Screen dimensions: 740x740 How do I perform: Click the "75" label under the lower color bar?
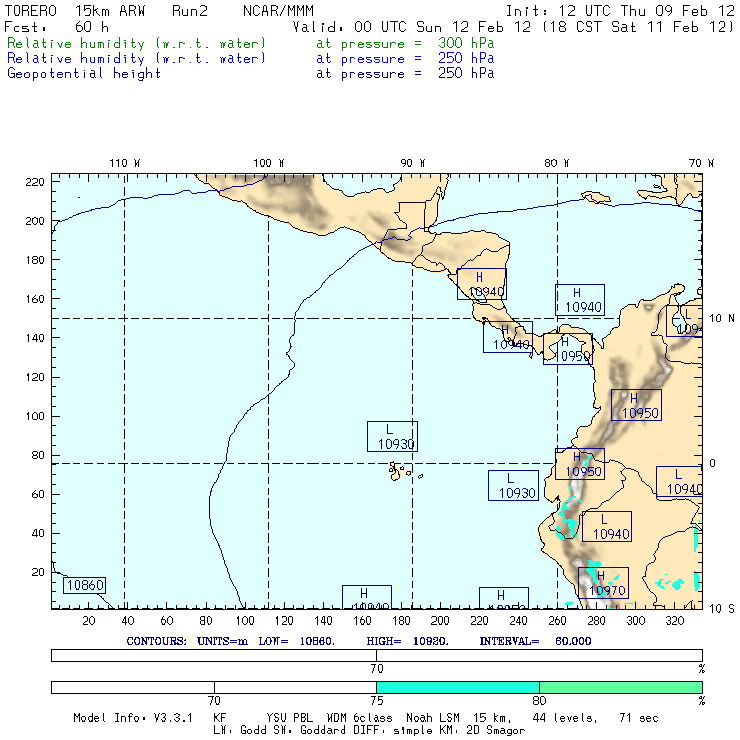point(377,700)
